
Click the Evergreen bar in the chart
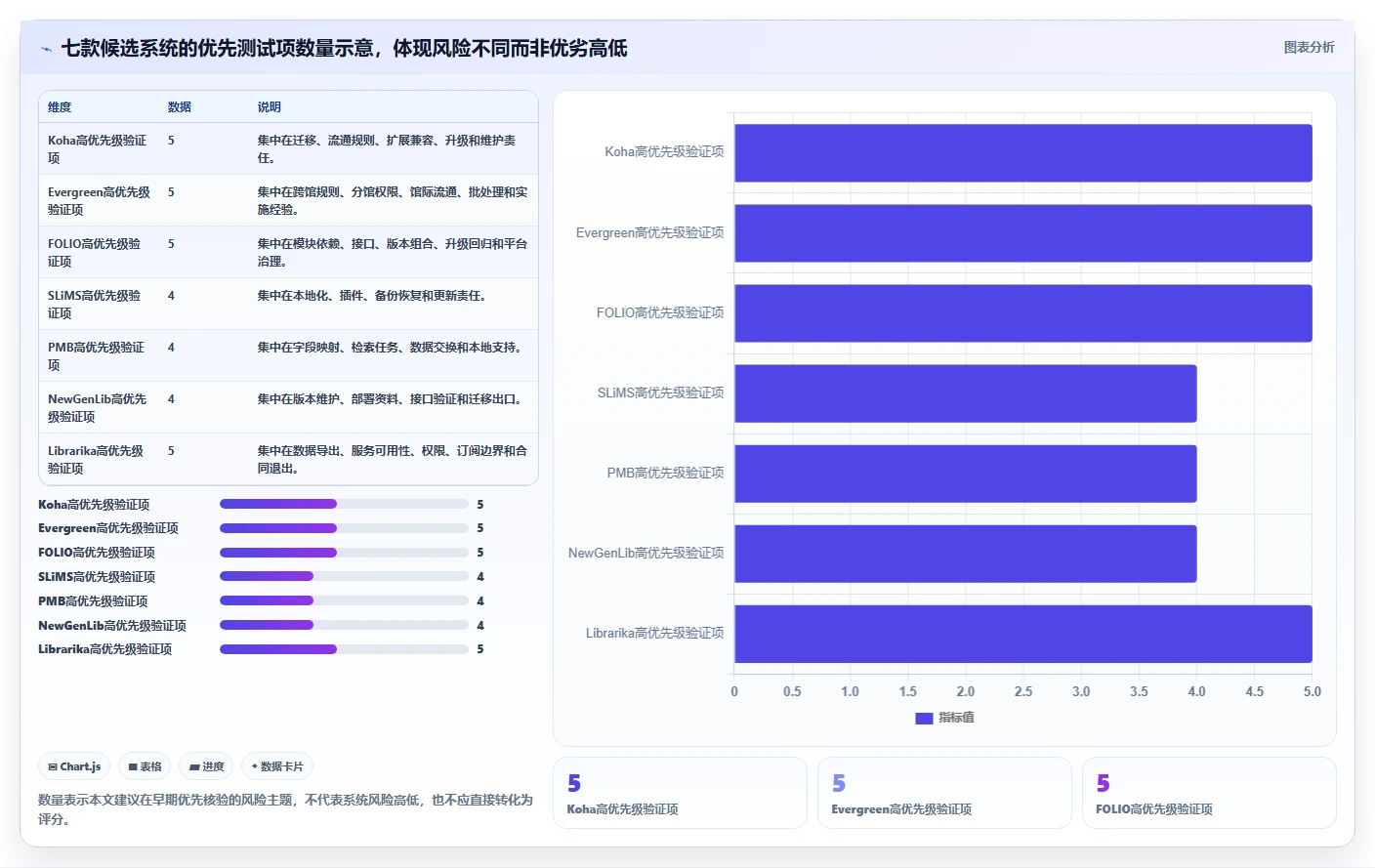click(x=1023, y=232)
